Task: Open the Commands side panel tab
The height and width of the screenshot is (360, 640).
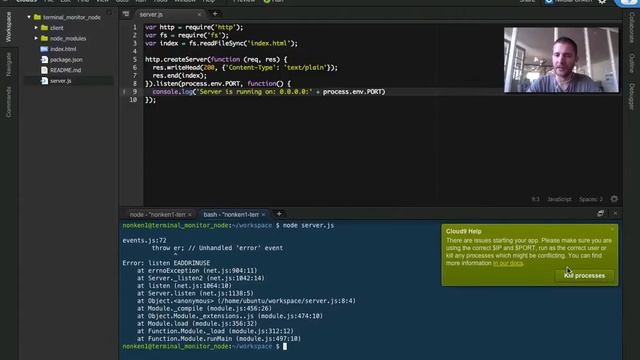Action: [x=9, y=102]
